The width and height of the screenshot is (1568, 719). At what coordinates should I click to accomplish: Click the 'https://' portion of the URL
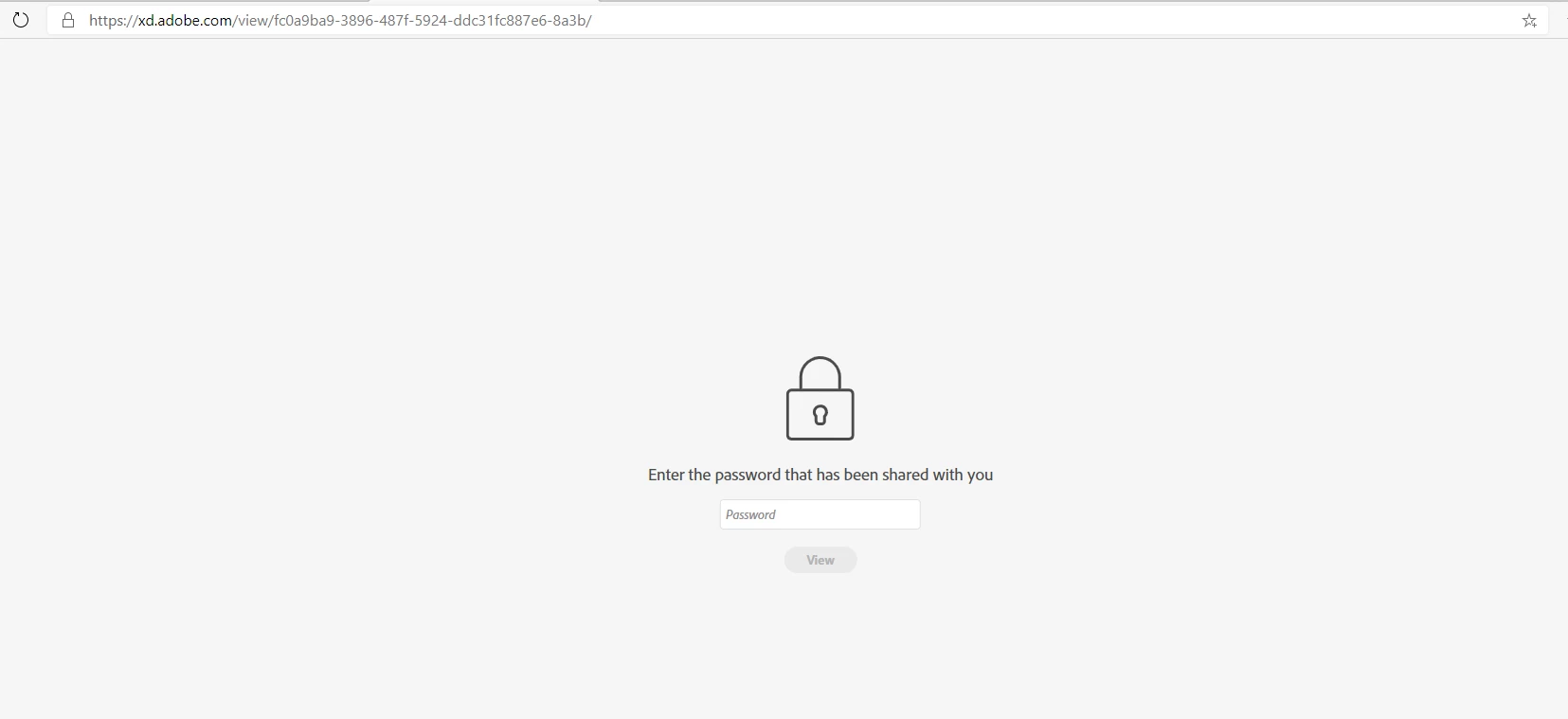point(114,20)
